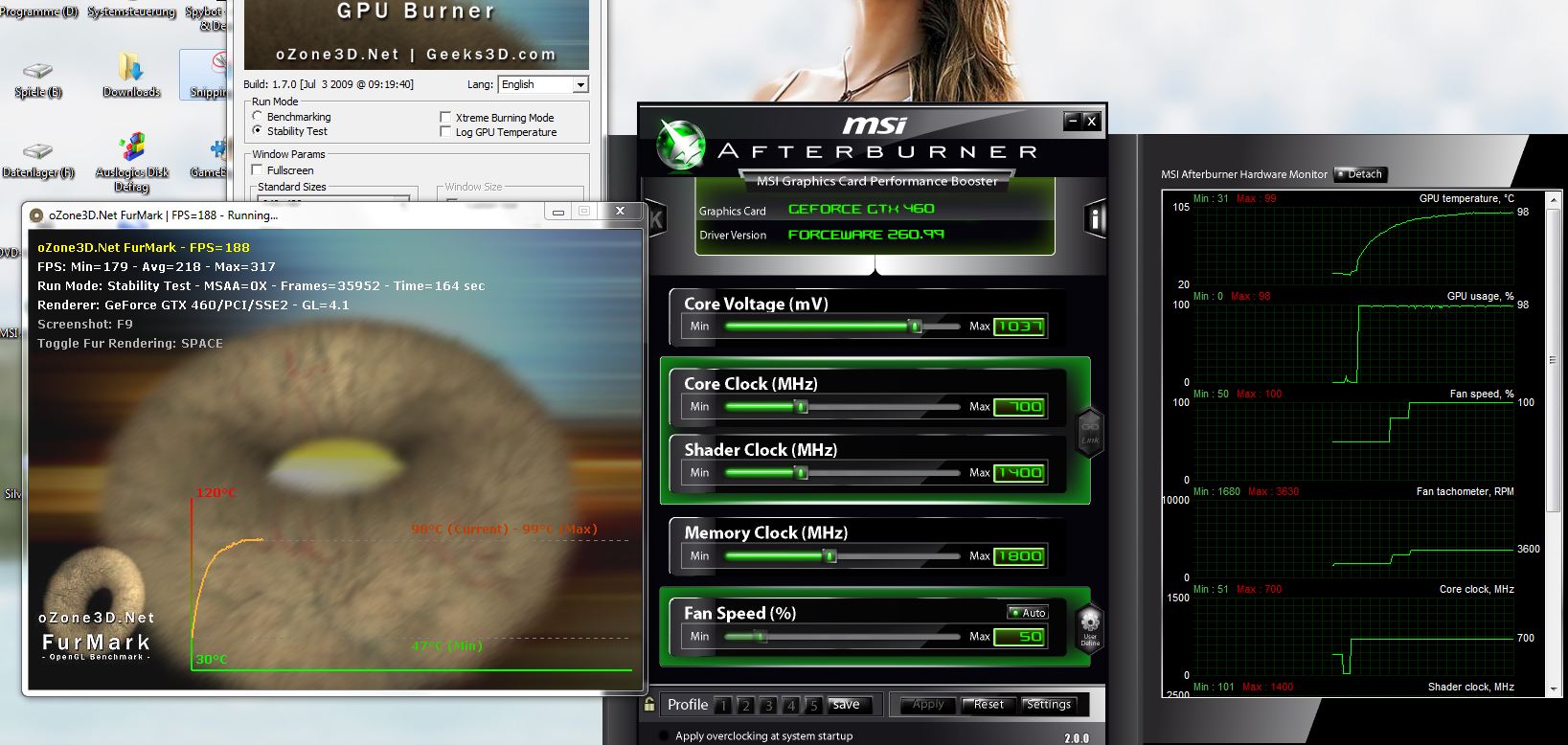1568x745 pixels.
Task: Click the Renderer GeForce GTX 460 line
Action: 193,305
